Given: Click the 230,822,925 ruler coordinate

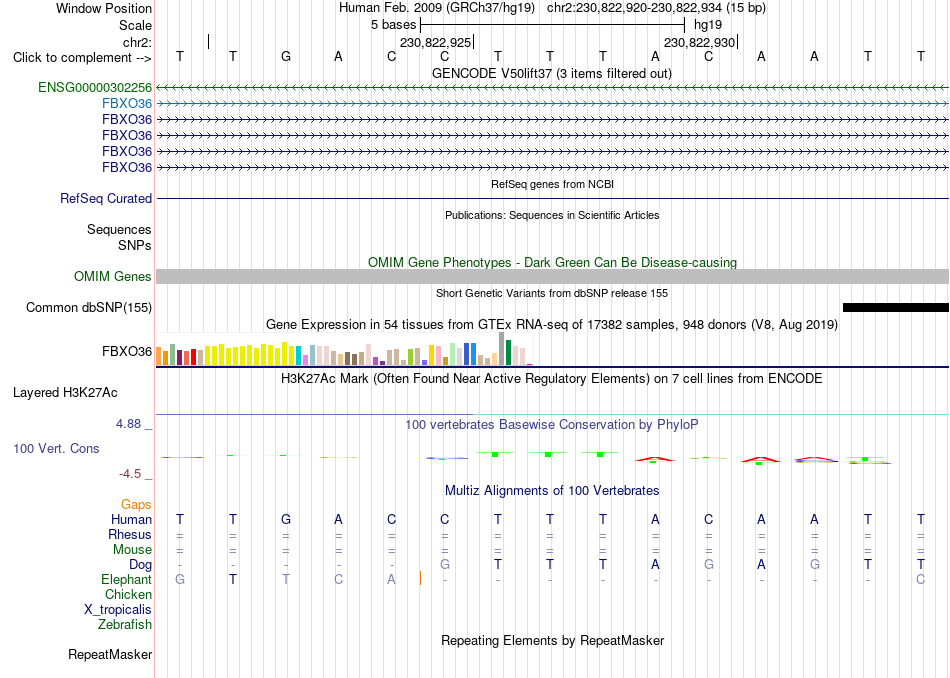Looking at the screenshot, I should [x=435, y=42].
